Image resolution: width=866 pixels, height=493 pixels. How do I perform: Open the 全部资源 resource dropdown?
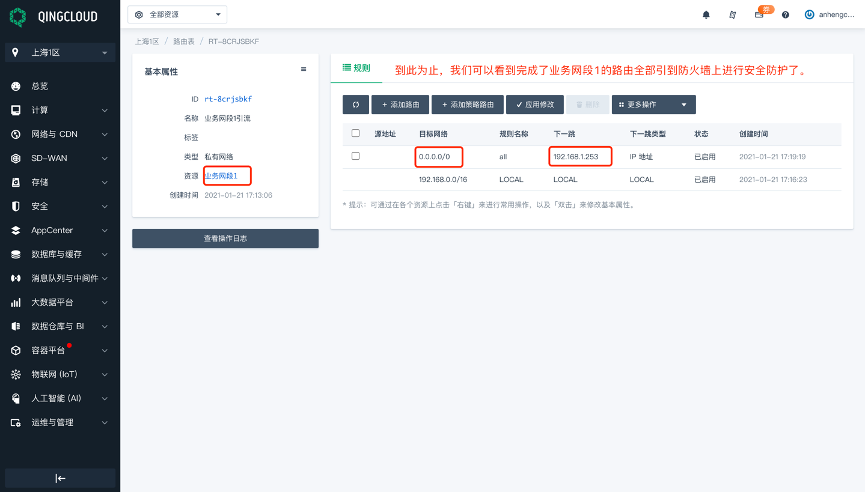pyautogui.click(x=178, y=15)
